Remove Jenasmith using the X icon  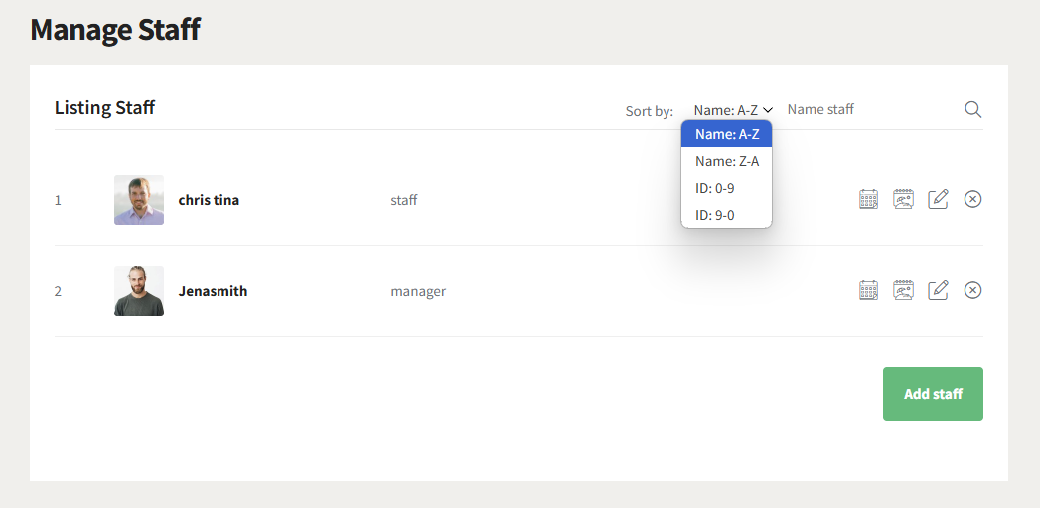click(972, 290)
